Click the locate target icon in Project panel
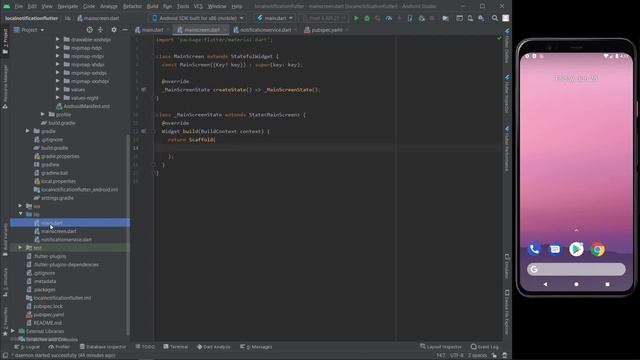 (x=89, y=30)
